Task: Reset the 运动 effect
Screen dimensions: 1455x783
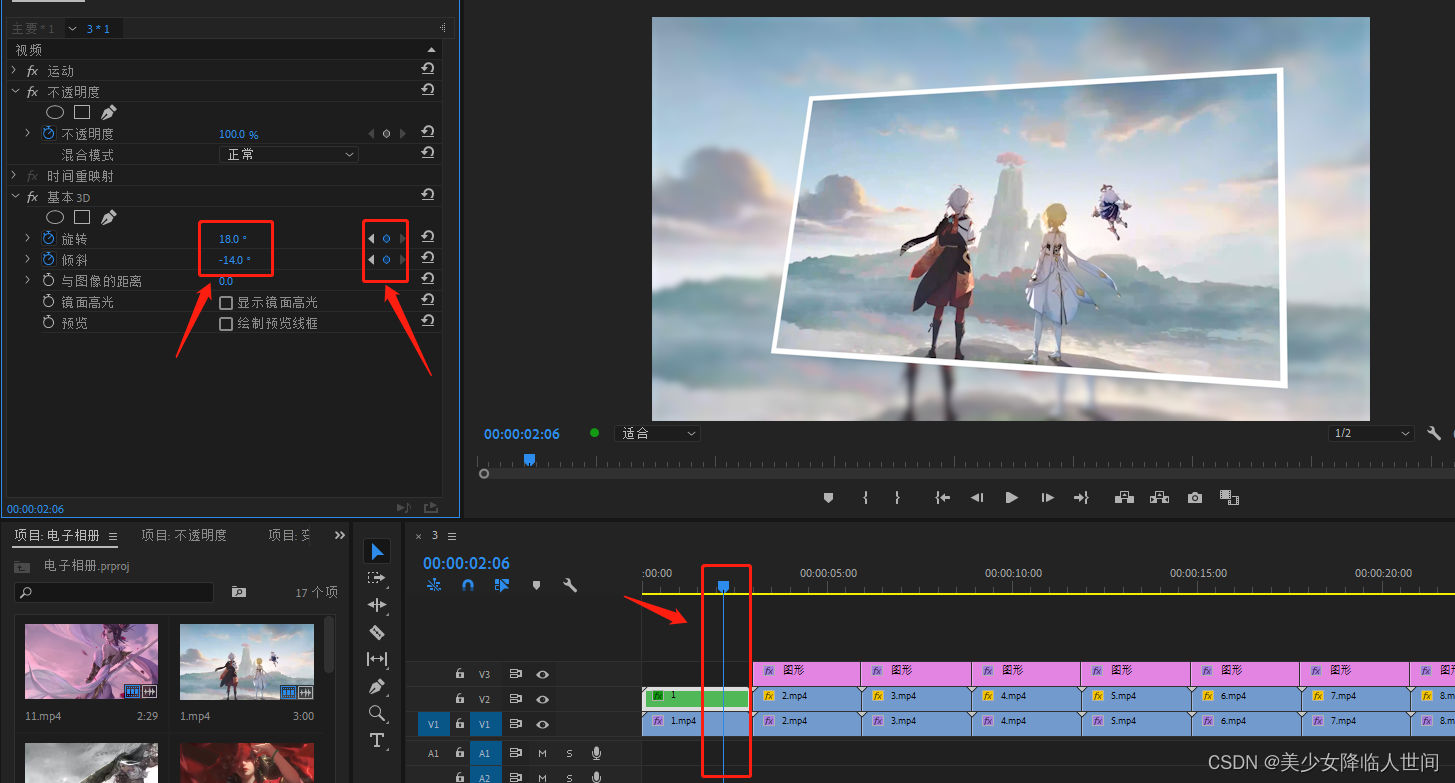Action: click(x=427, y=69)
